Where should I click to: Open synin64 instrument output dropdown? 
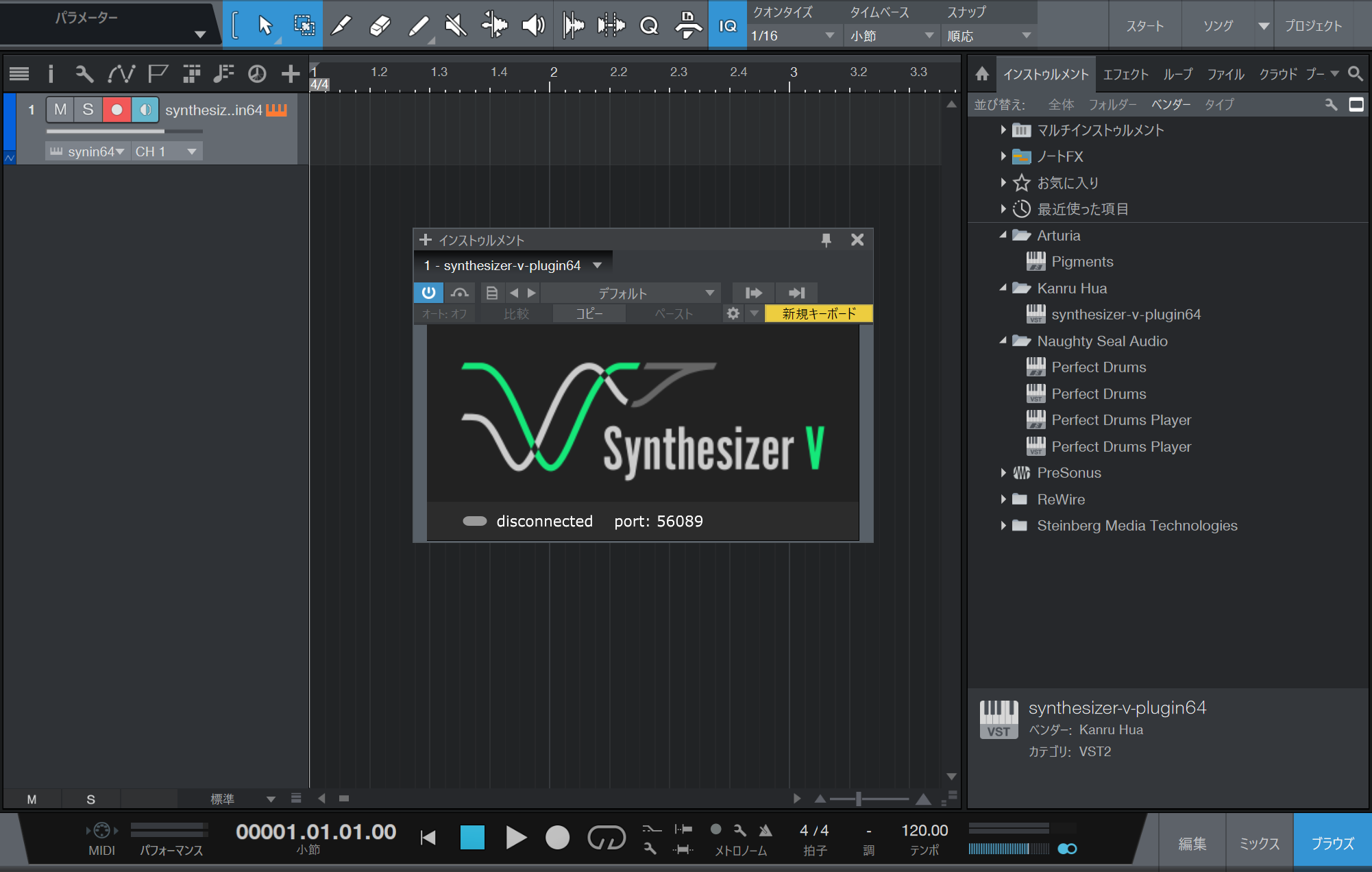(87, 152)
